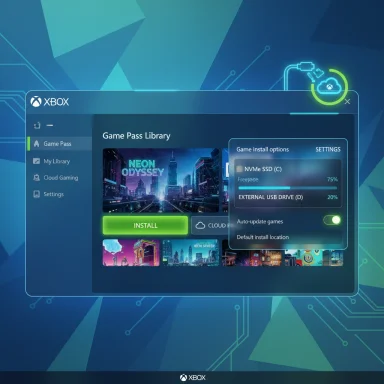
Task: Click the dash icon above the sidebar
Action: (50, 125)
